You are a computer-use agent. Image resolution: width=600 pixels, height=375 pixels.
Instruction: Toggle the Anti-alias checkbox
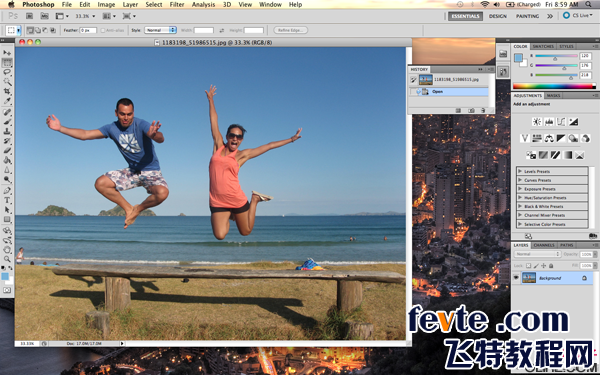[103, 30]
